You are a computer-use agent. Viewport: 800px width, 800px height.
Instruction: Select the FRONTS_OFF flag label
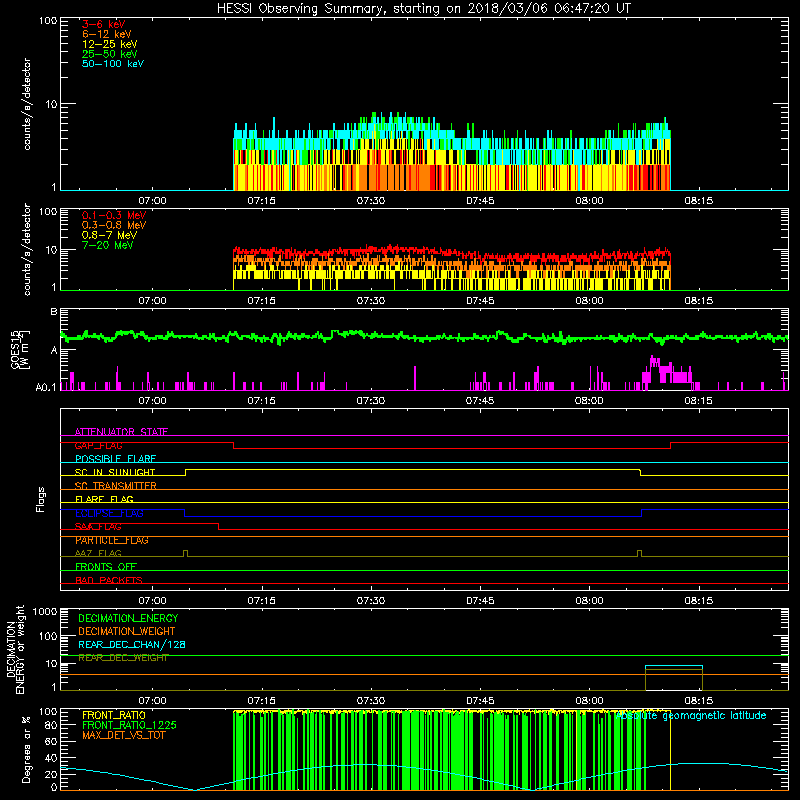point(106,567)
